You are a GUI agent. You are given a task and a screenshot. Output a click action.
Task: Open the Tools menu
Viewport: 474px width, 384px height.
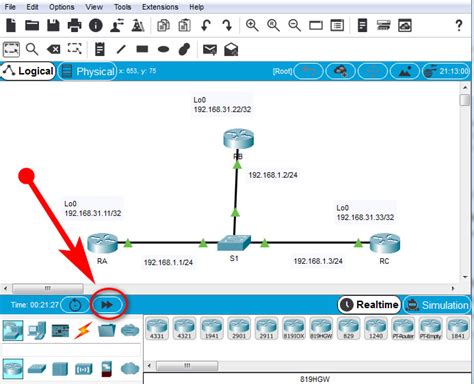(122, 7)
